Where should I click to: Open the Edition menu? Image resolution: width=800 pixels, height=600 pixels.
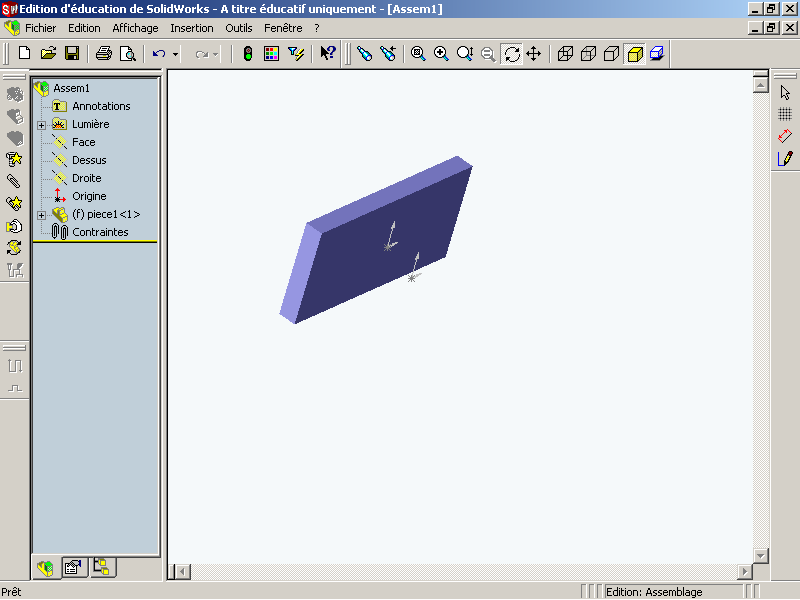point(84,28)
